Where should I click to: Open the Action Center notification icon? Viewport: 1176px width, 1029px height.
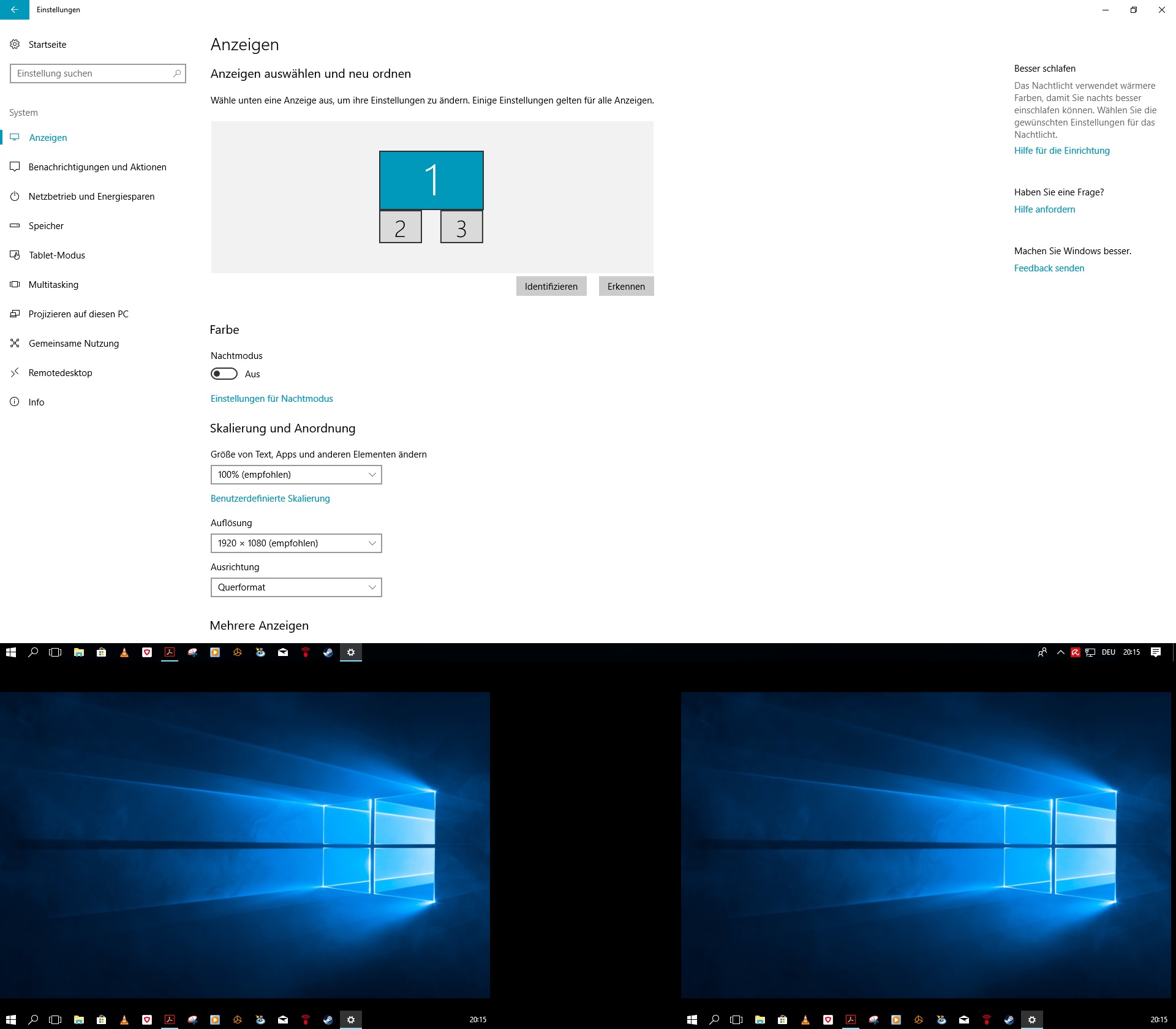coord(1156,652)
